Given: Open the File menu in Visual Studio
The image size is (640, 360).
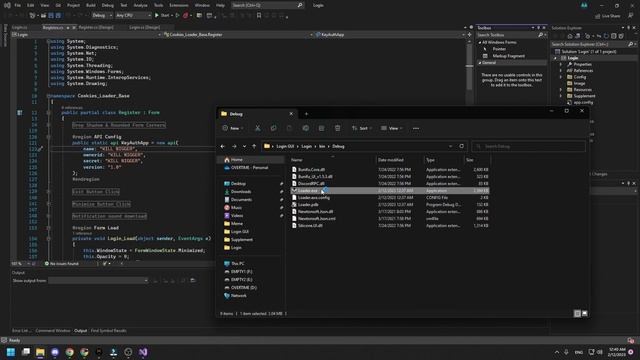Looking at the screenshot, I should 18,5.
